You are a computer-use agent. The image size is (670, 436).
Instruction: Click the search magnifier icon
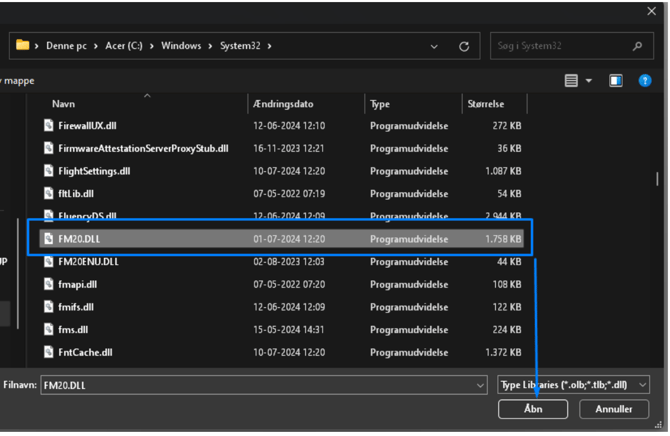pyautogui.click(x=637, y=46)
